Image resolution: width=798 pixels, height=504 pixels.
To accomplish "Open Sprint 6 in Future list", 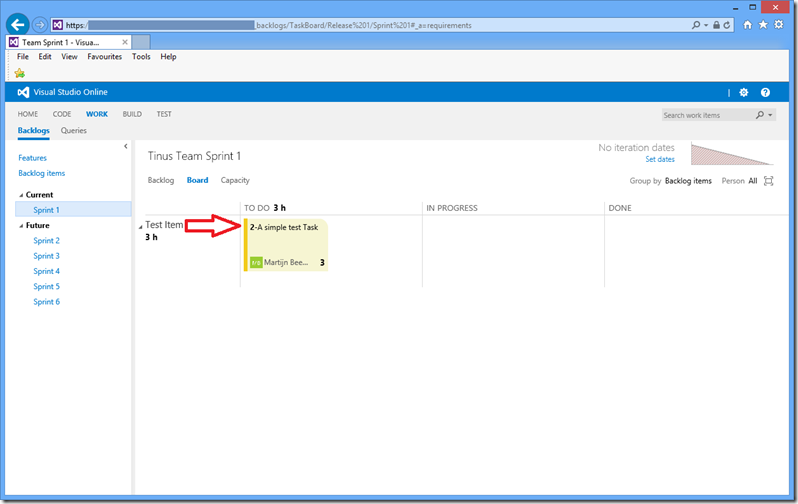I will (46, 301).
